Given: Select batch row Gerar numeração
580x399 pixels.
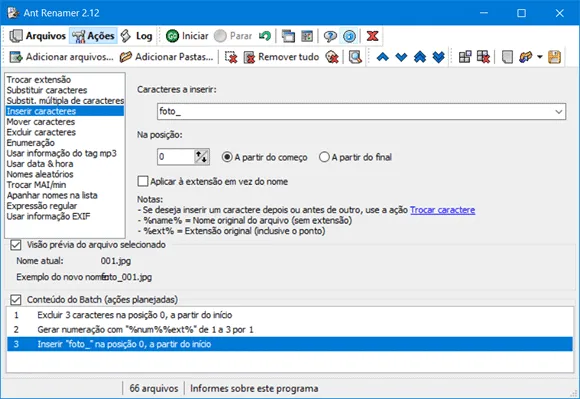Looking at the screenshot, I should (x=290, y=329).
